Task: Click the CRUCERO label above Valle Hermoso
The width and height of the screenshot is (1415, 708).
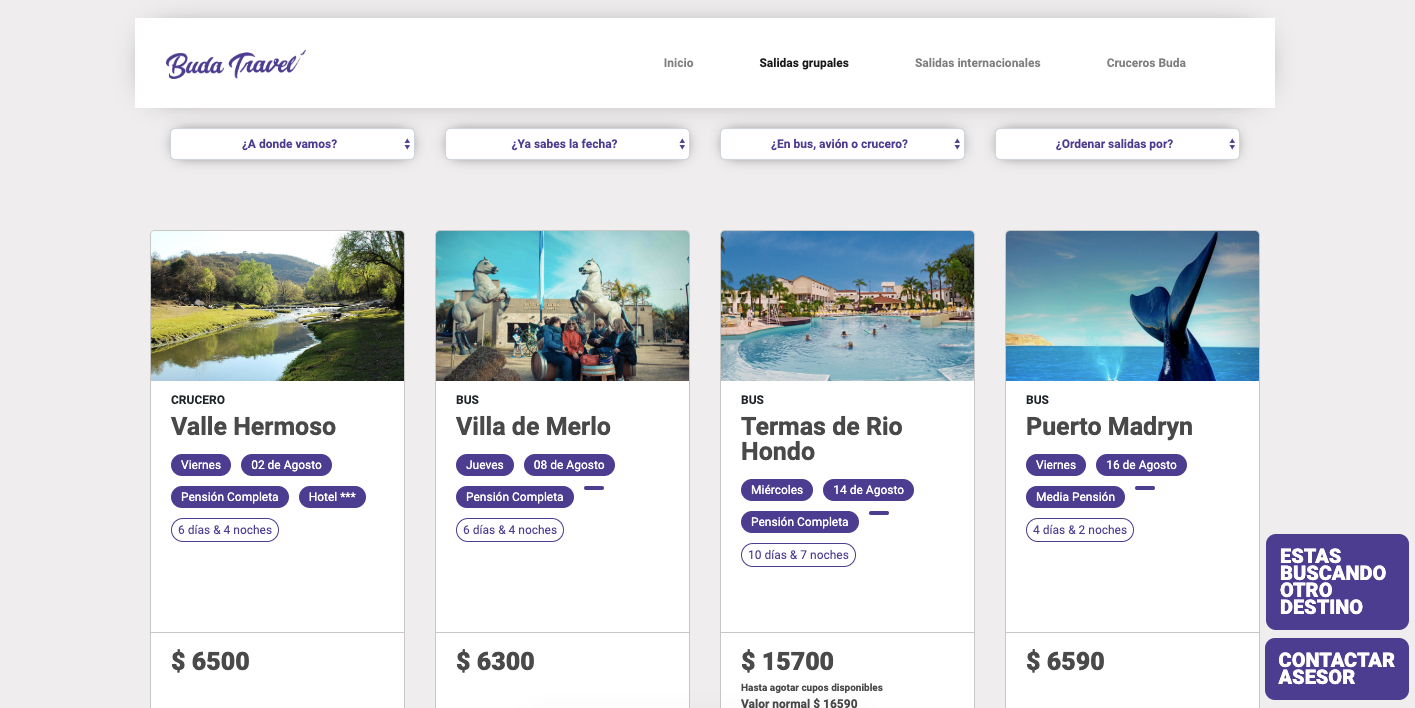Action: [198, 400]
